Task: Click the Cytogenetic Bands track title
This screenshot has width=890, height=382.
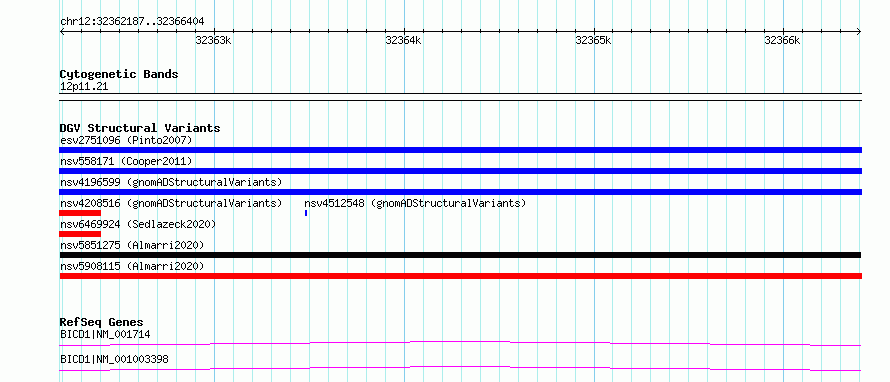Action: pyautogui.click(x=119, y=74)
